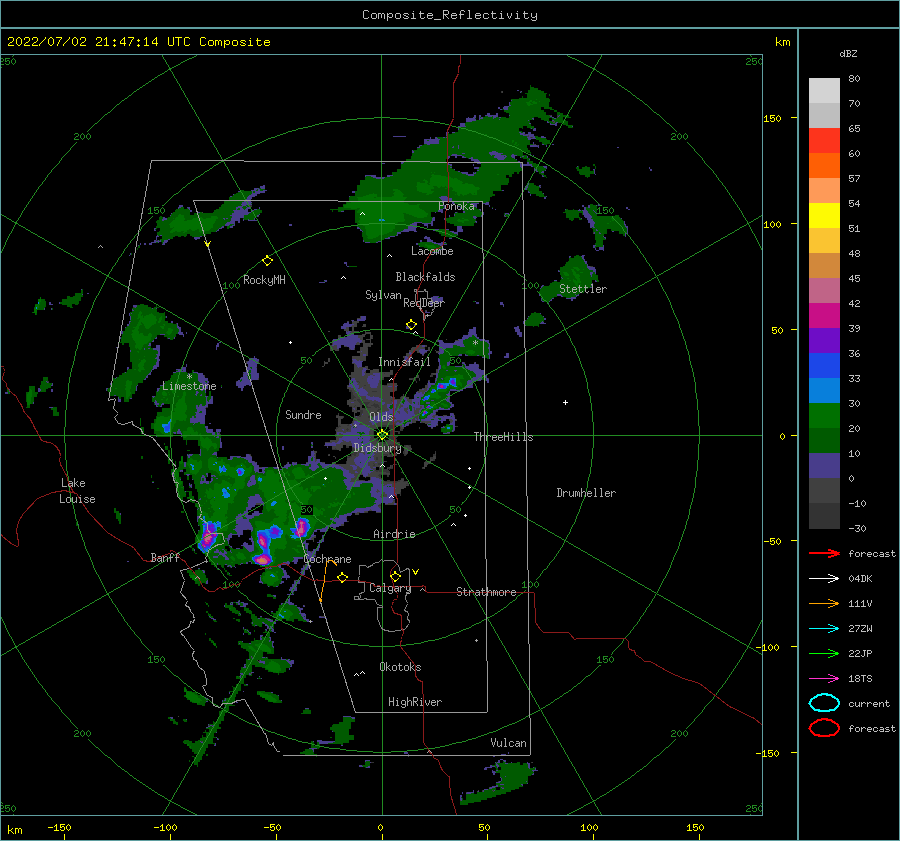The height and width of the screenshot is (841, 900).
Task: Select the orange 111V arrow legend icon
Action: pos(824,603)
